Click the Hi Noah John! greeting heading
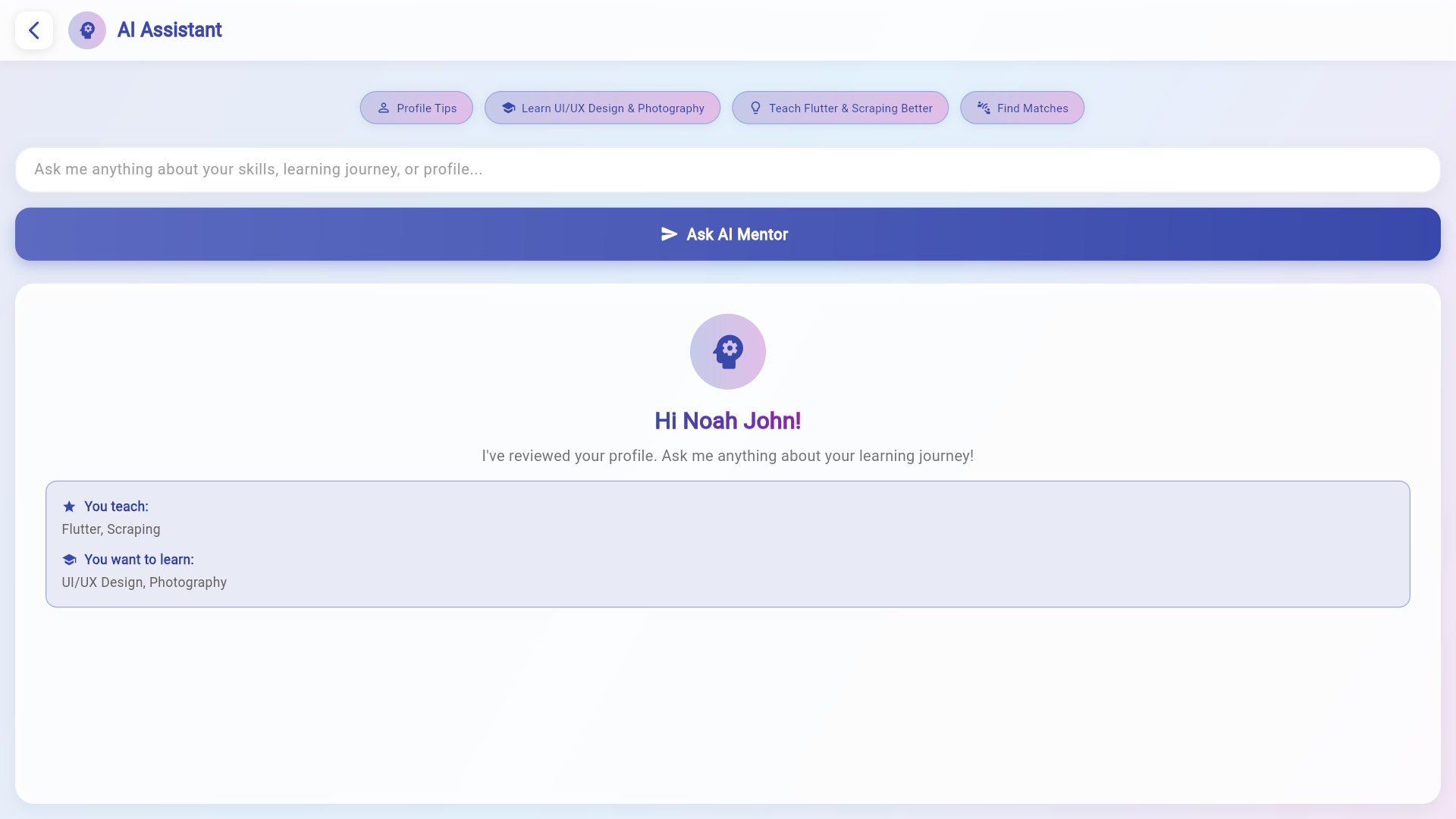The width and height of the screenshot is (1456, 819). (727, 421)
